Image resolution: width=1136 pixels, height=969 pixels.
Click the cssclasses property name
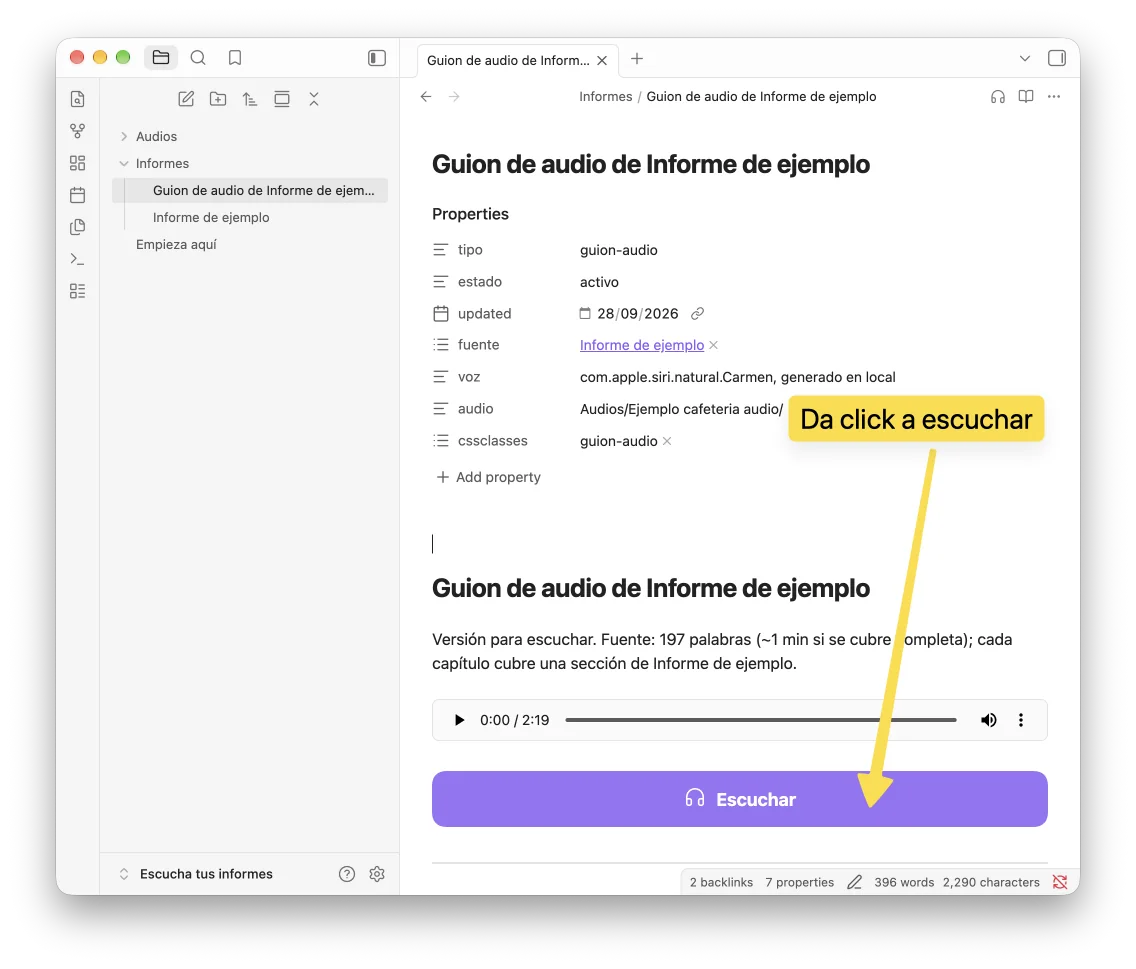(x=493, y=441)
